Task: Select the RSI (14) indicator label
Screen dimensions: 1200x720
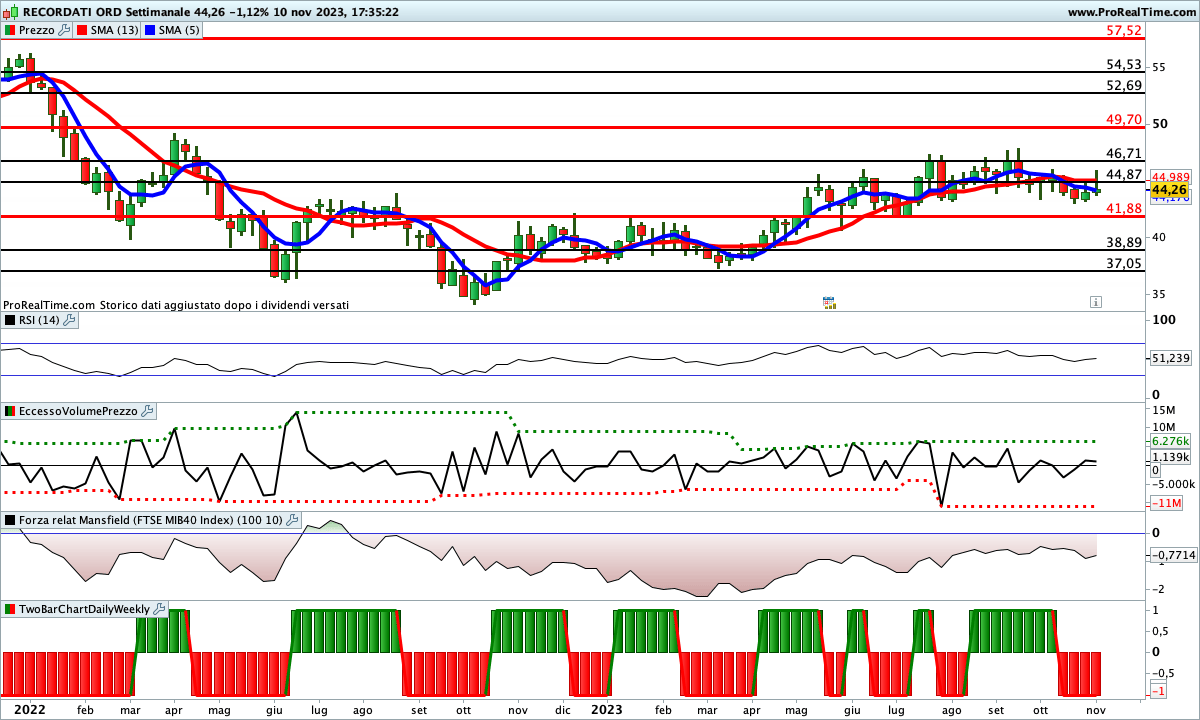Action: point(40,320)
